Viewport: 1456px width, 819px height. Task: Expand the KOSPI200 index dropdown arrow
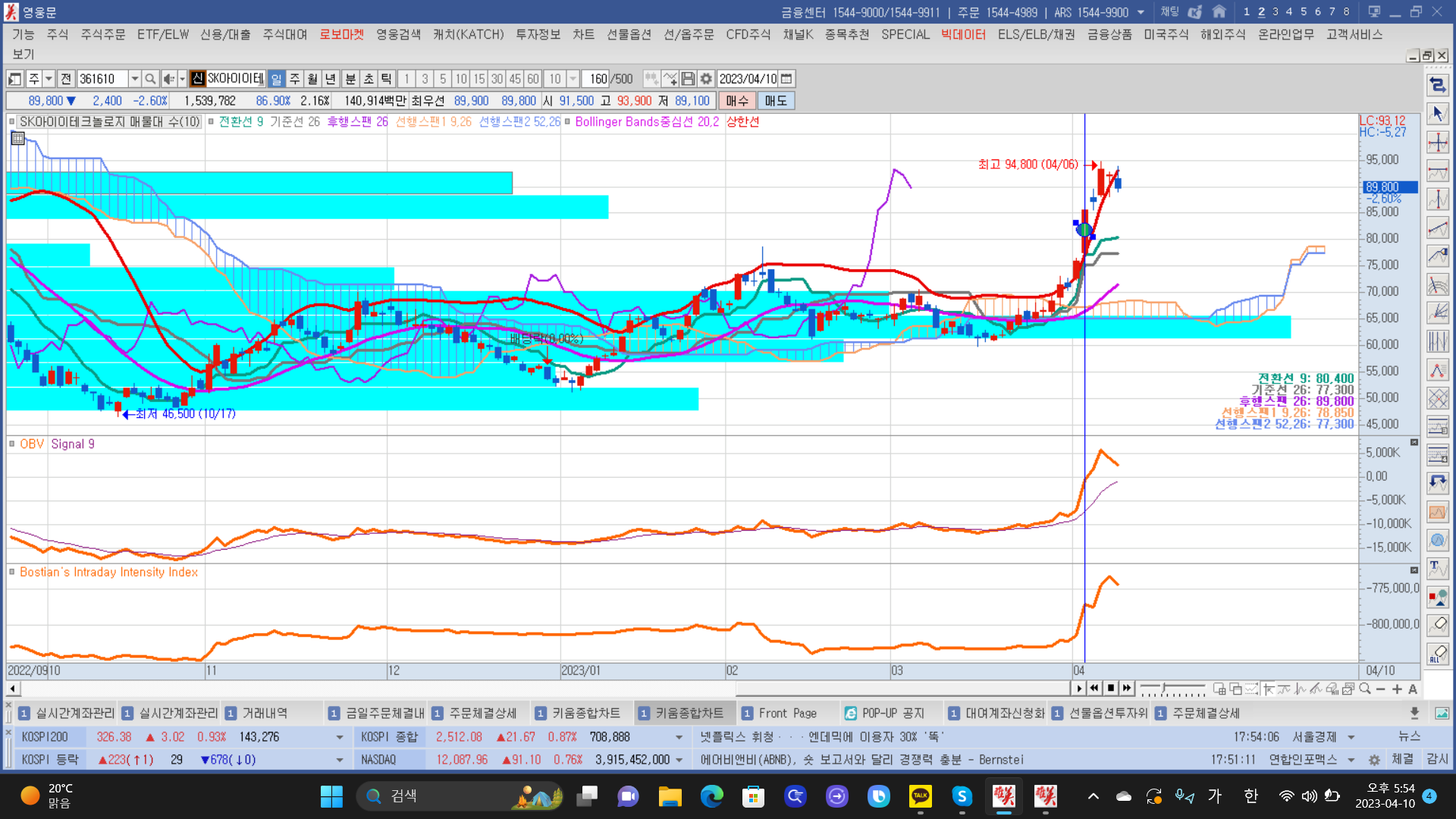point(339,737)
